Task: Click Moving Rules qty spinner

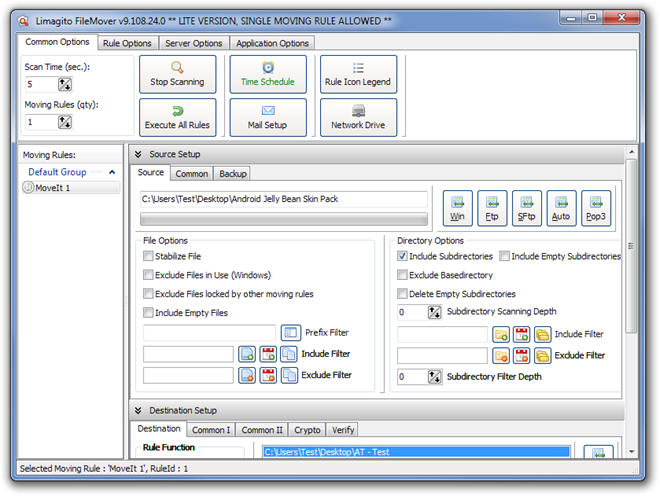Action: point(65,123)
